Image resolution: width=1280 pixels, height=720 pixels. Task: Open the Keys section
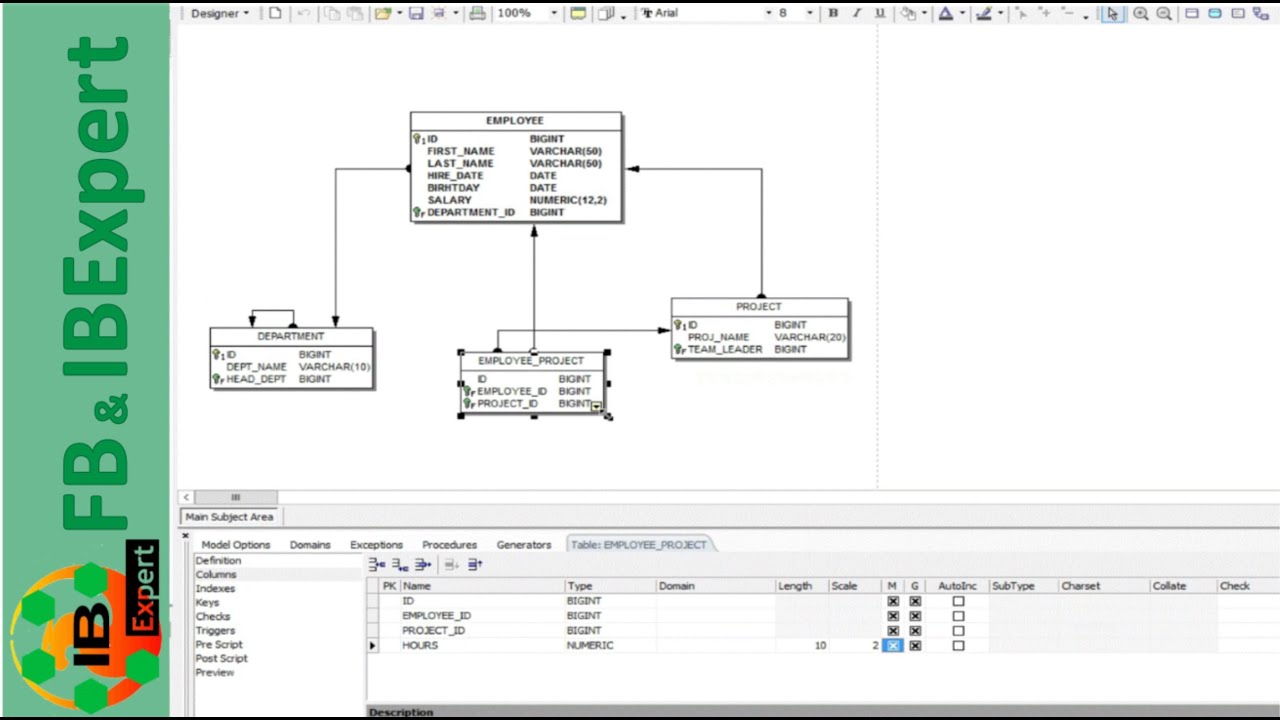(x=207, y=603)
